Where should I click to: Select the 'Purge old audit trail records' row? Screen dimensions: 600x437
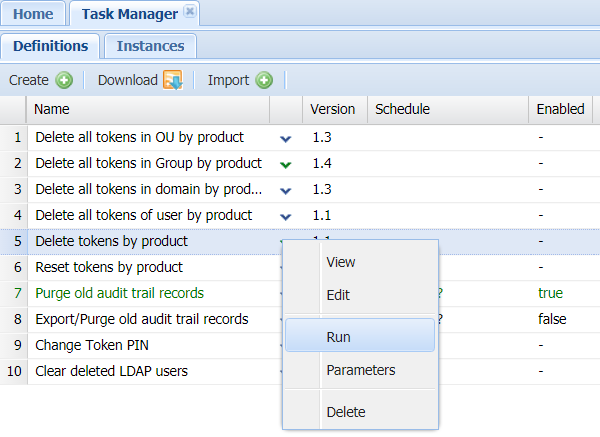tap(119, 293)
